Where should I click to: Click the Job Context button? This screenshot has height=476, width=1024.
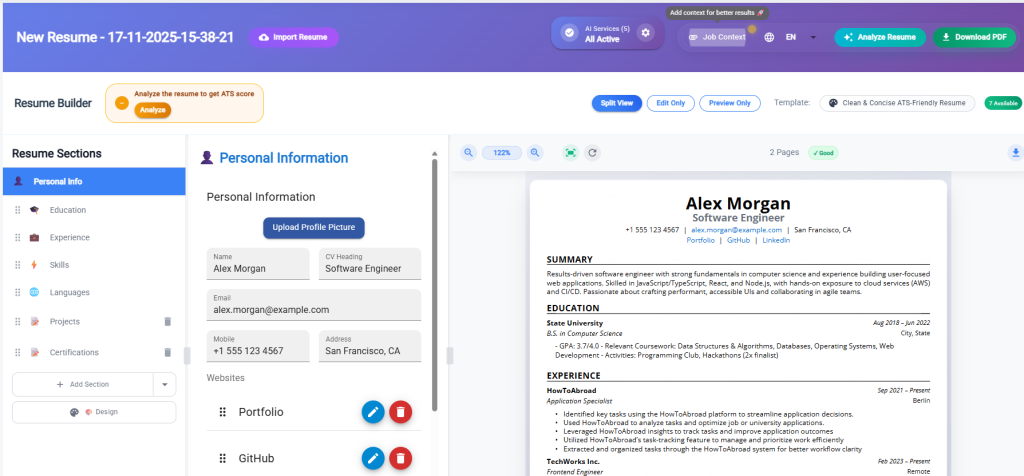click(x=718, y=37)
